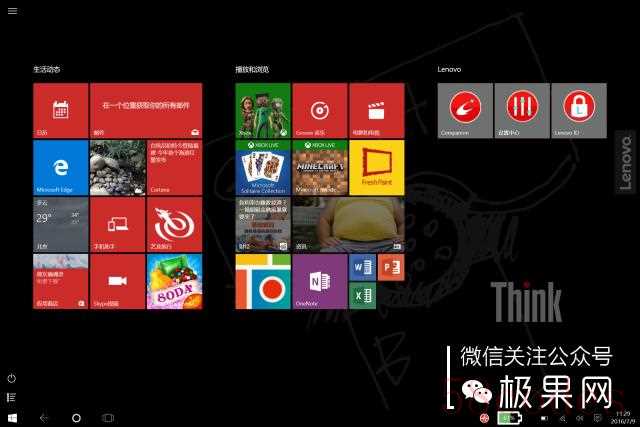This screenshot has width=640, height=427.
Task: Open the Calendar tile
Action: point(60,110)
